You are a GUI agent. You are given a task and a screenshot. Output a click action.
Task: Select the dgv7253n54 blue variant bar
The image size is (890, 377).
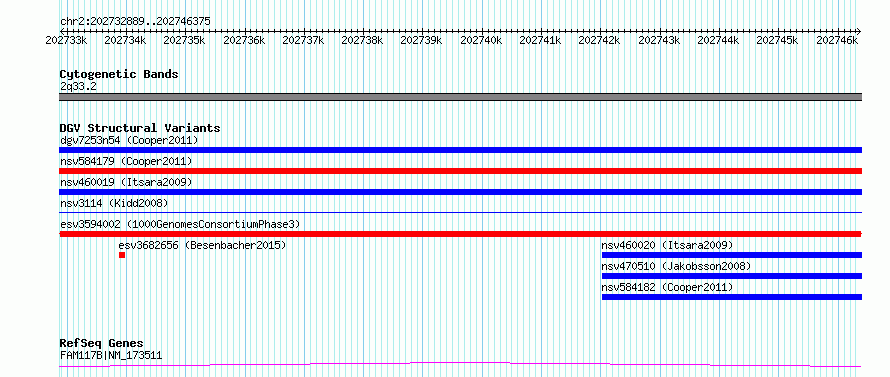click(x=460, y=150)
